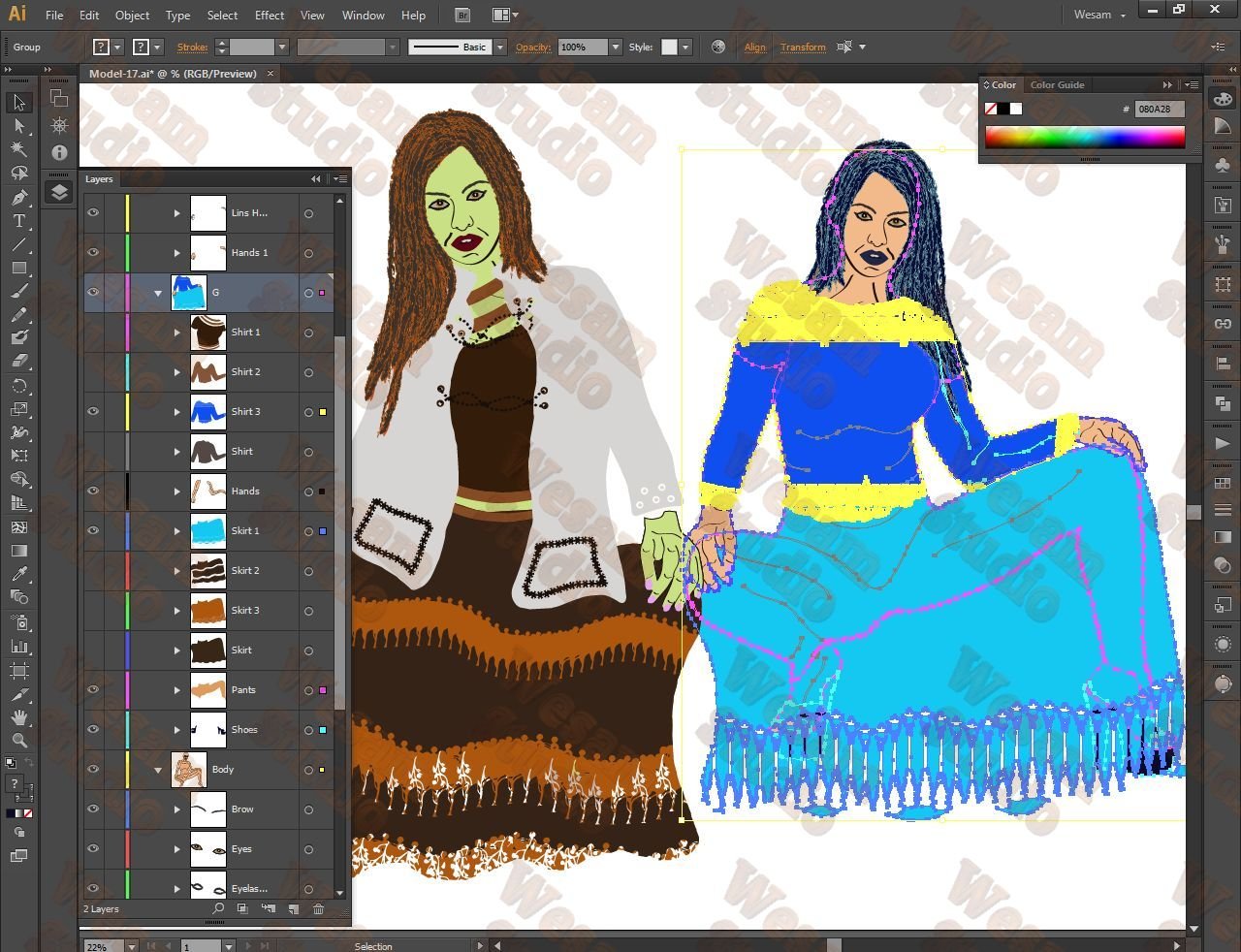Hide the Shirt 3 layer

(93, 412)
